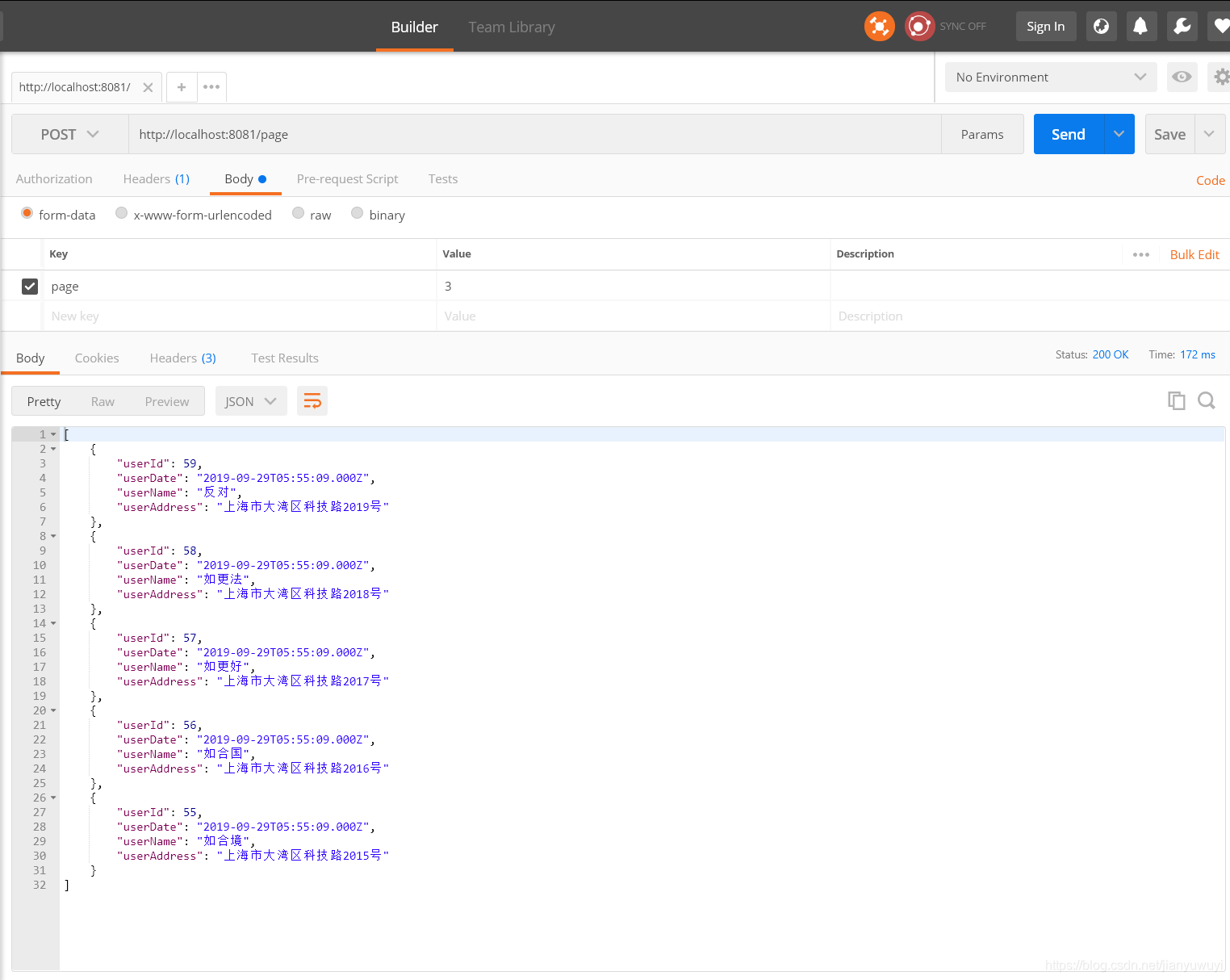Open the POST method dropdown
Viewport: 1230px width, 980px height.
click(70, 134)
